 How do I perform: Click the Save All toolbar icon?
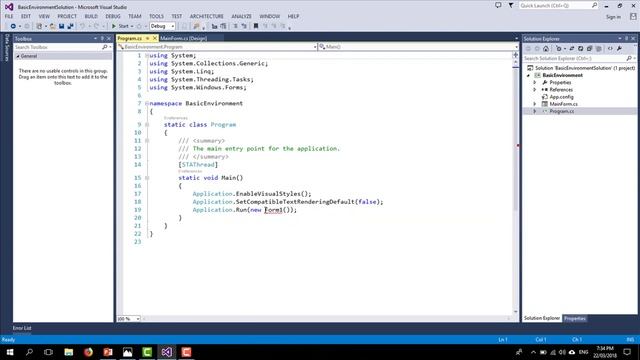coord(70,26)
